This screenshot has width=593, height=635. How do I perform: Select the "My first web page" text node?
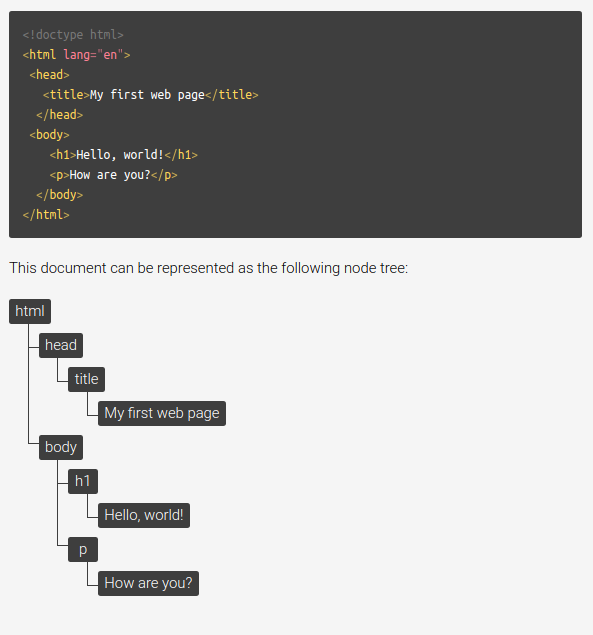click(x=162, y=413)
